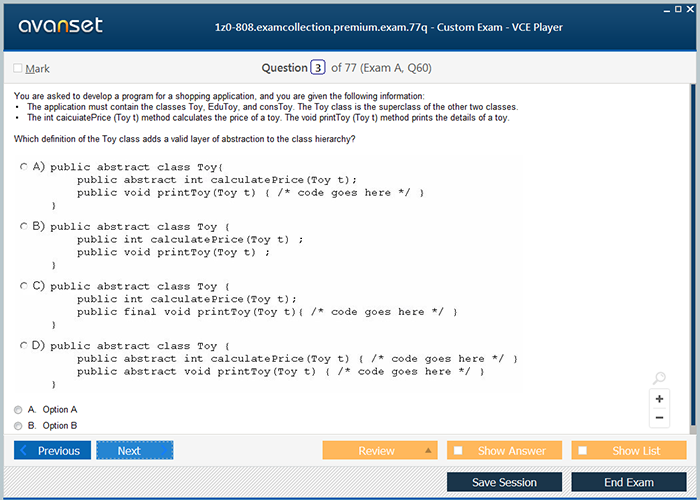Click the question number field showing 3

[318, 68]
